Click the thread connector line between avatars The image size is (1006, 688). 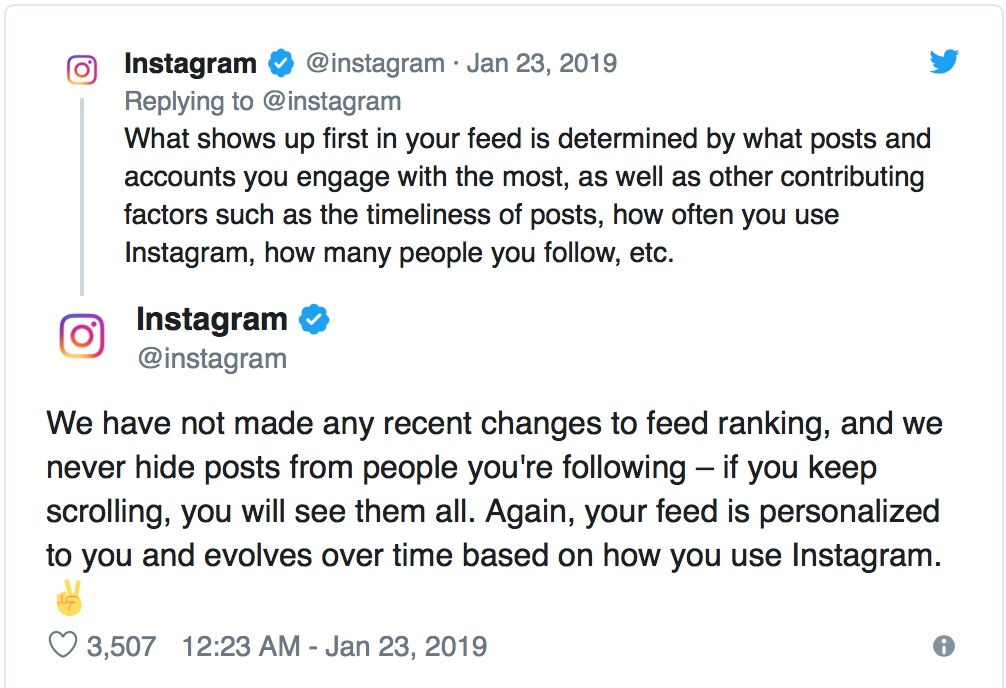click(x=82, y=196)
